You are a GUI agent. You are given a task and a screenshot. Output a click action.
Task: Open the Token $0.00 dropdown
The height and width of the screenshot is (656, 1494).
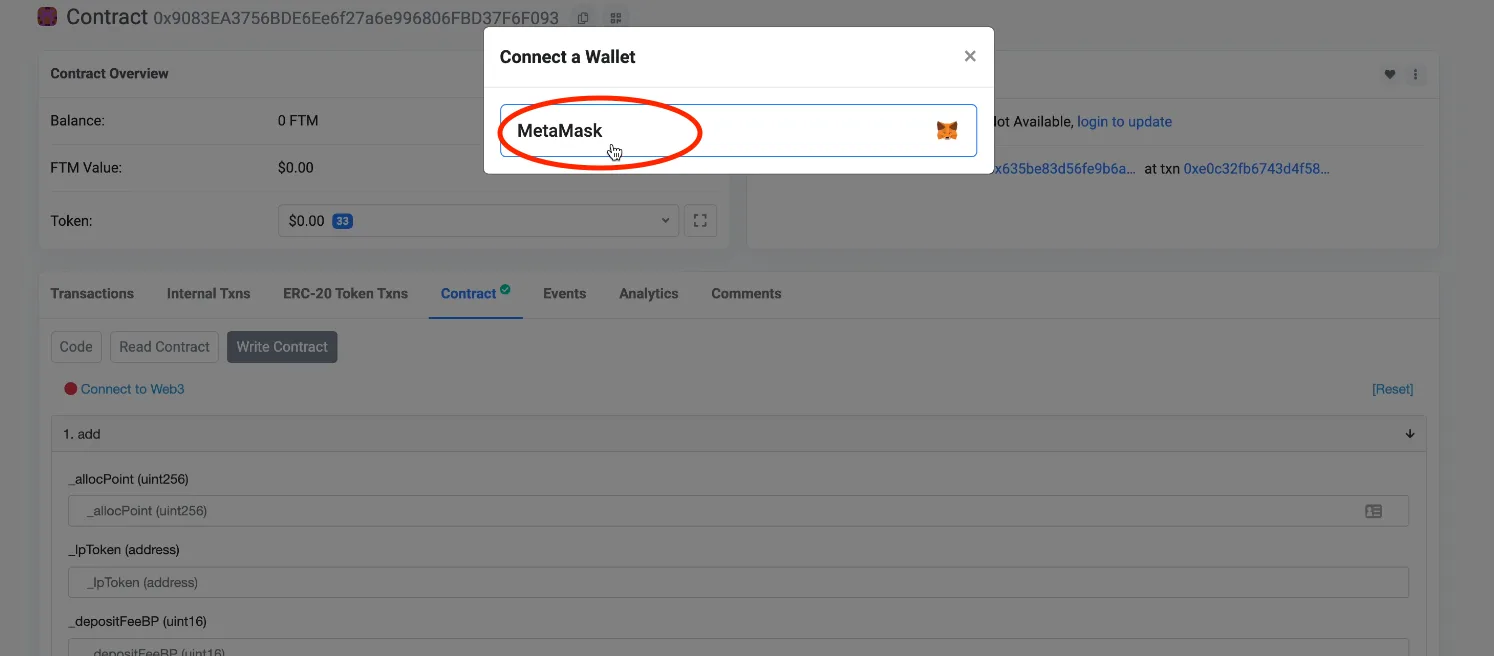[x=478, y=221]
